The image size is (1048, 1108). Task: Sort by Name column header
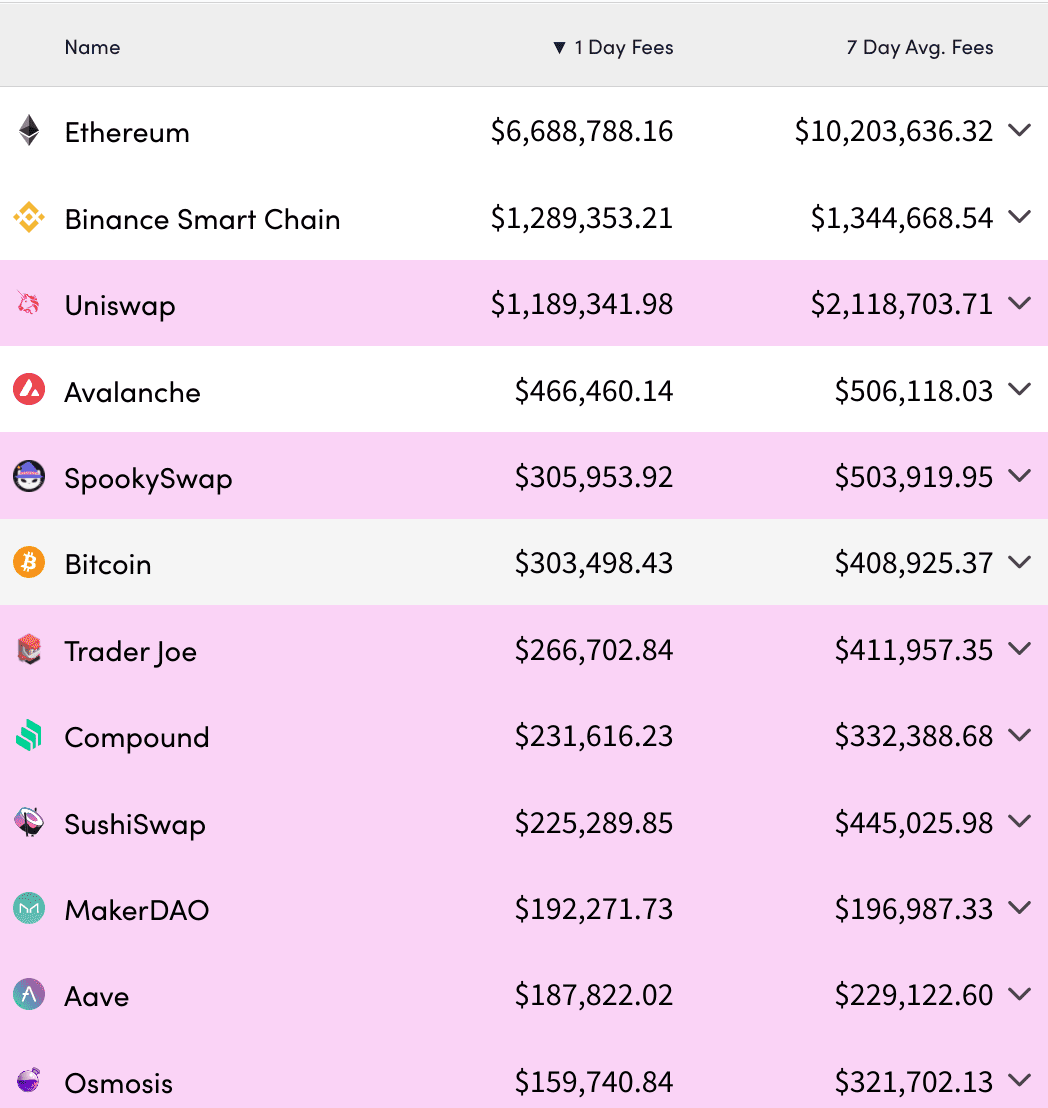pos(93,47)
